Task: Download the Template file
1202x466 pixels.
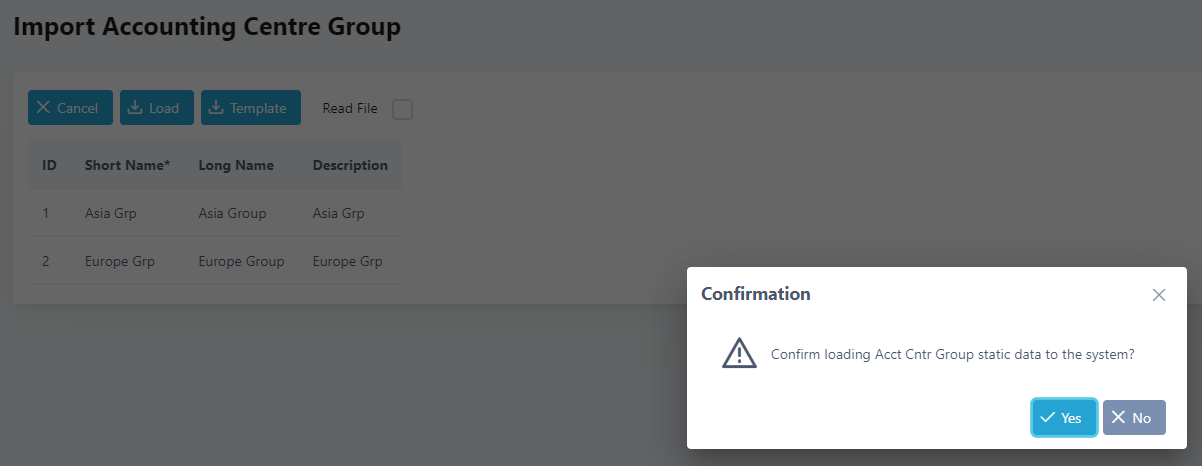Action: (x=251, y=108)
